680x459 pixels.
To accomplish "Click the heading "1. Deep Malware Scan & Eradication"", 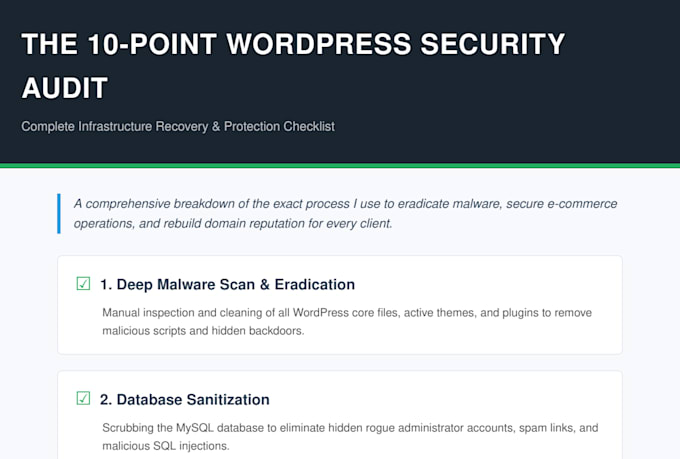I will click(x=227, y=284).
